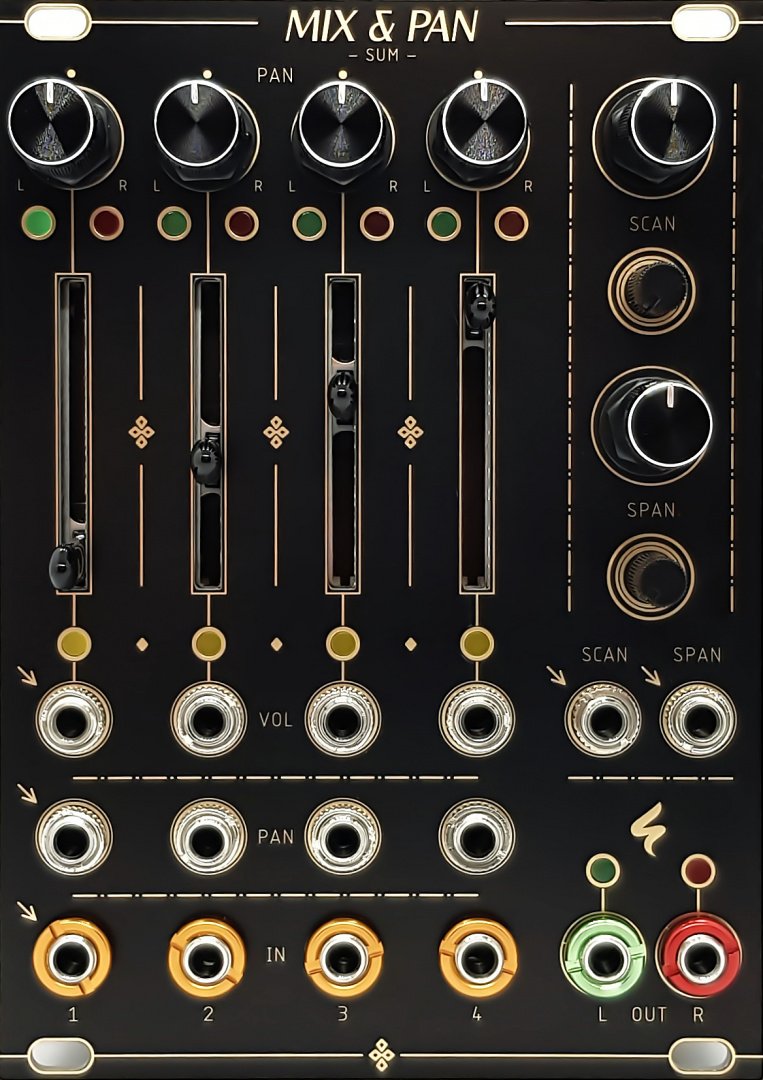Click the SPAN CV input jack
This screenshot has width=763, height=1080.
698,719
